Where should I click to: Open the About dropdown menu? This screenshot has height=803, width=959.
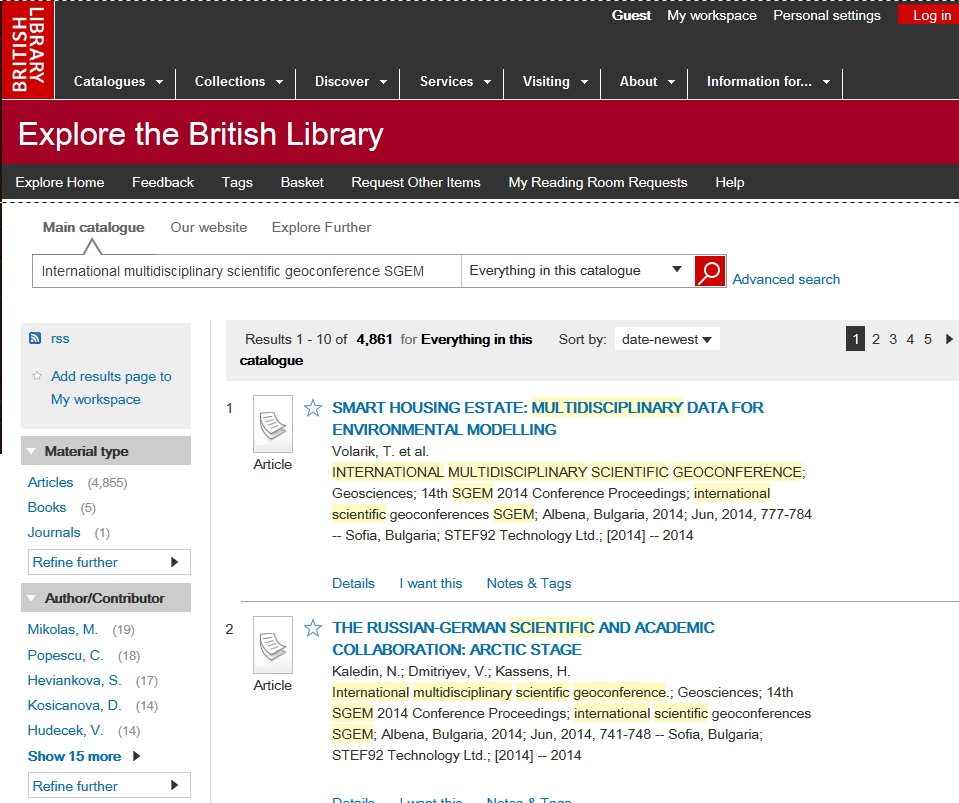[x=647, y=81]
